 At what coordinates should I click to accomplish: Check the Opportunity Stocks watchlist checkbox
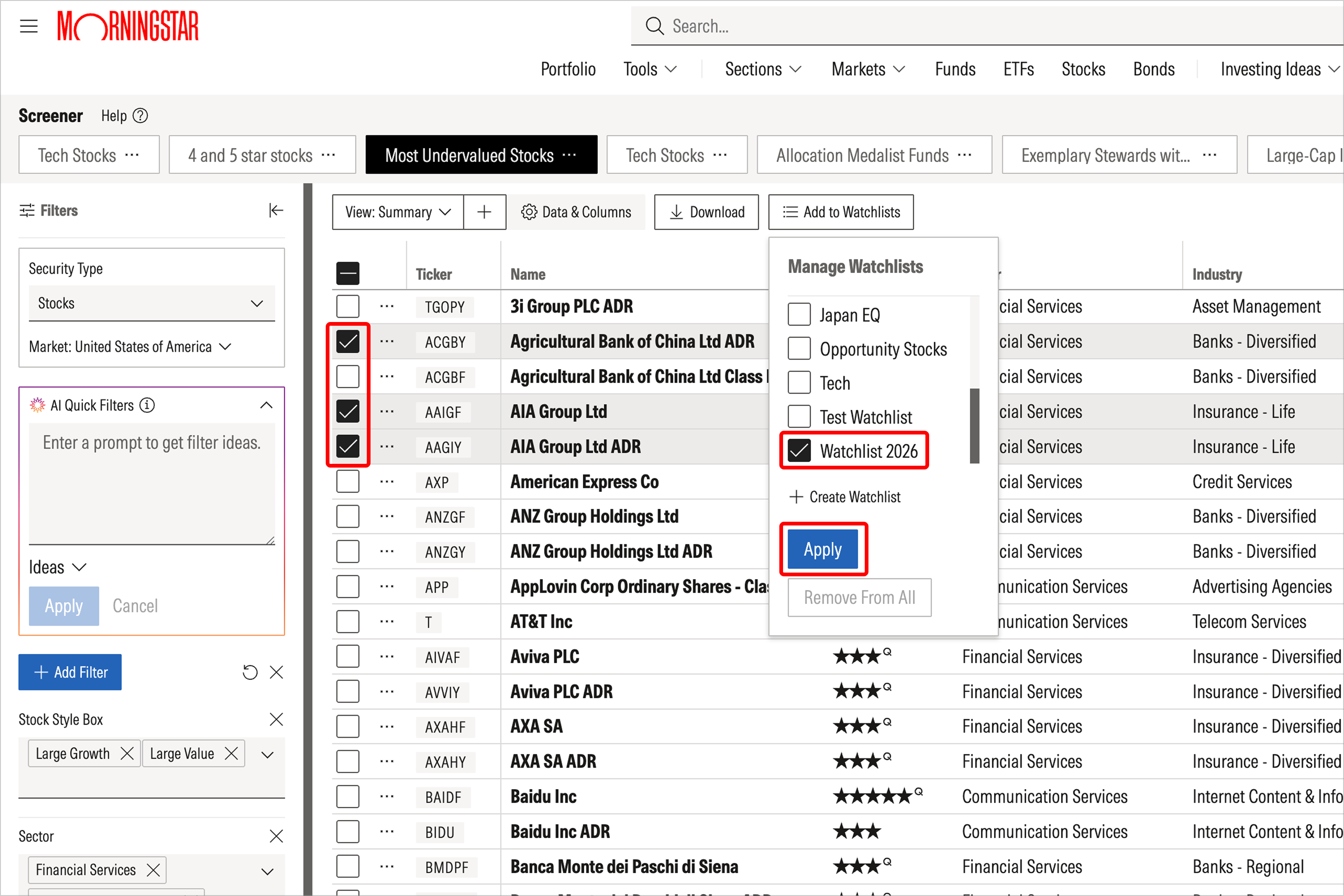pos(799,349)
